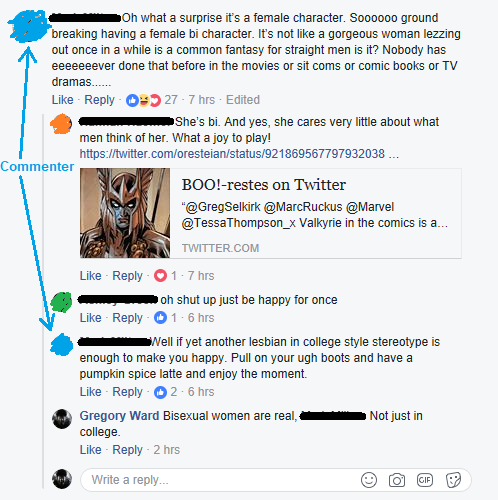The height and width of the screenshot is (500, 498).
Task: Like Gregory Ward's comment
Action: (x=90, y=450)
